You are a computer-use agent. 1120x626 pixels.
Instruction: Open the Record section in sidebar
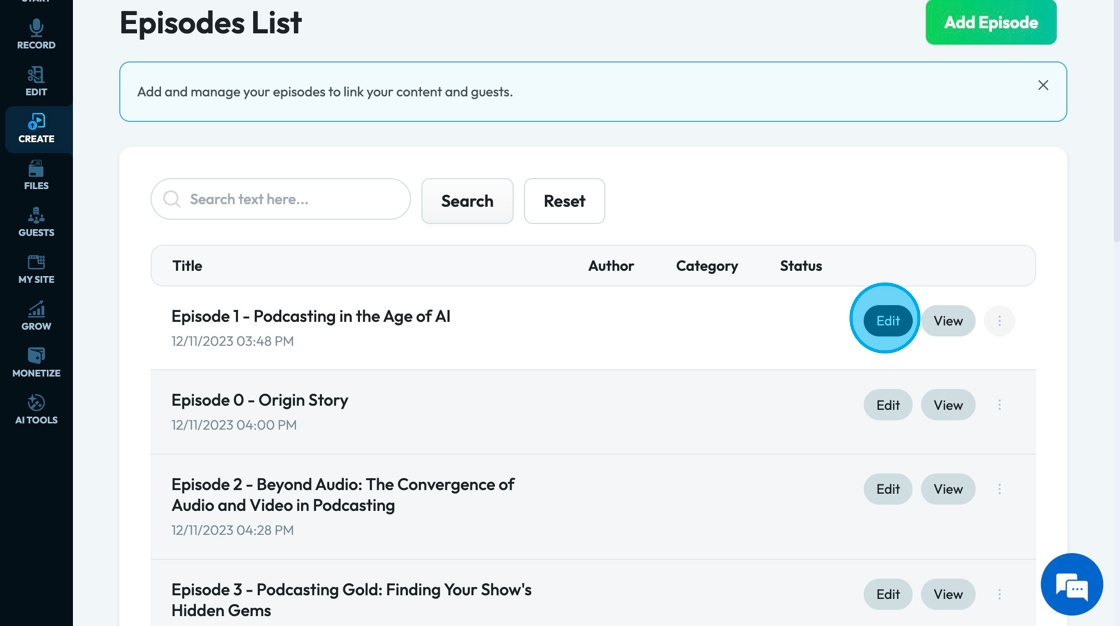pyautogui.click(x=36, y=34)
